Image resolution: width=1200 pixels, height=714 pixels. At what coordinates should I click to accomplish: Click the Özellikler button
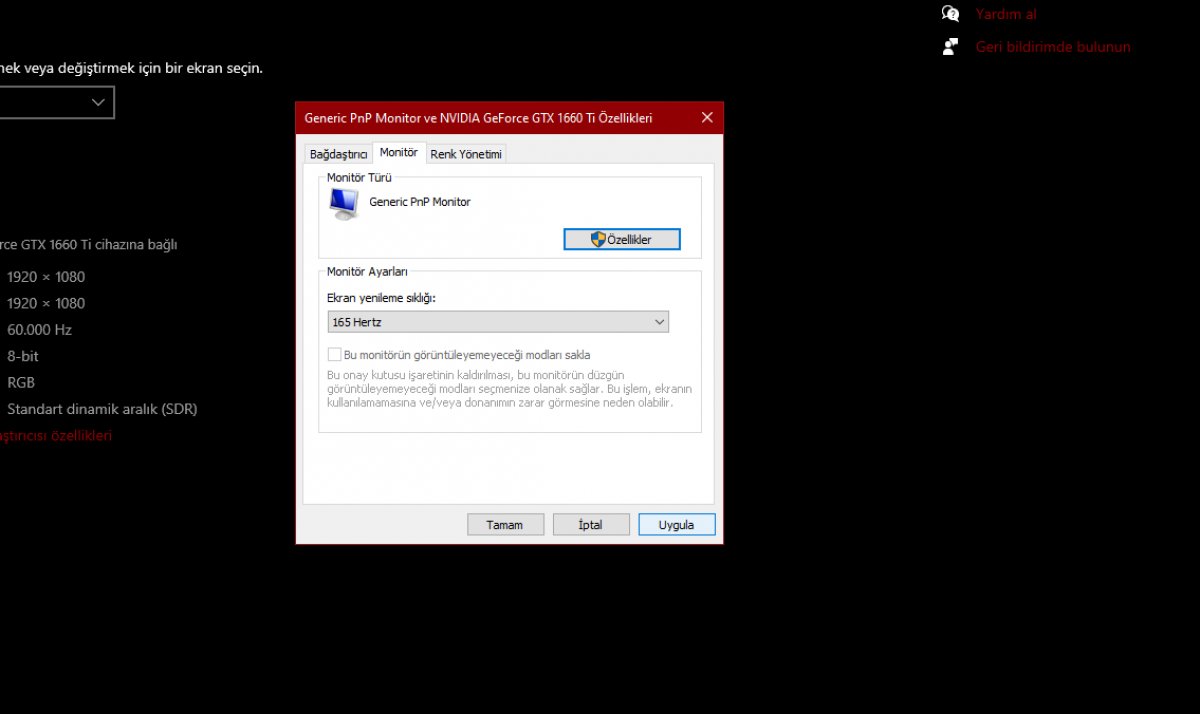(622, 239)
